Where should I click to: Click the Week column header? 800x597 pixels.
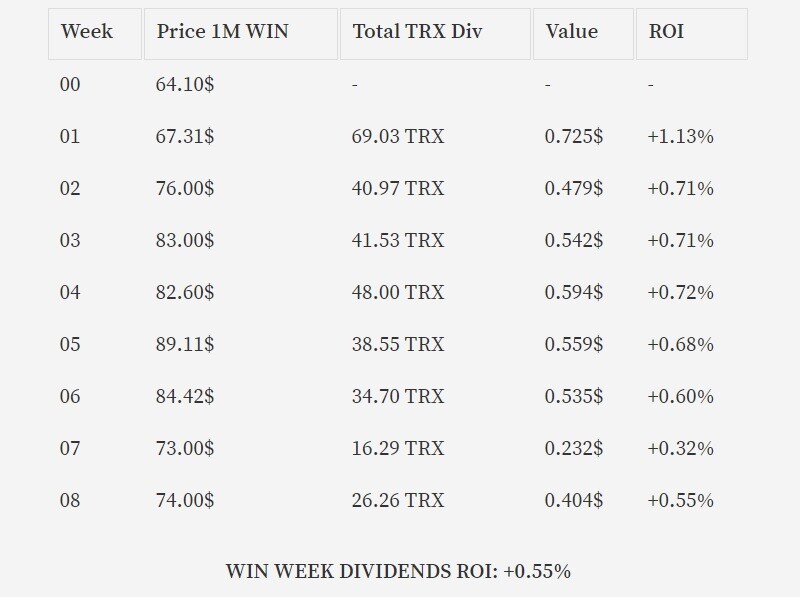(x=95, y=34)
